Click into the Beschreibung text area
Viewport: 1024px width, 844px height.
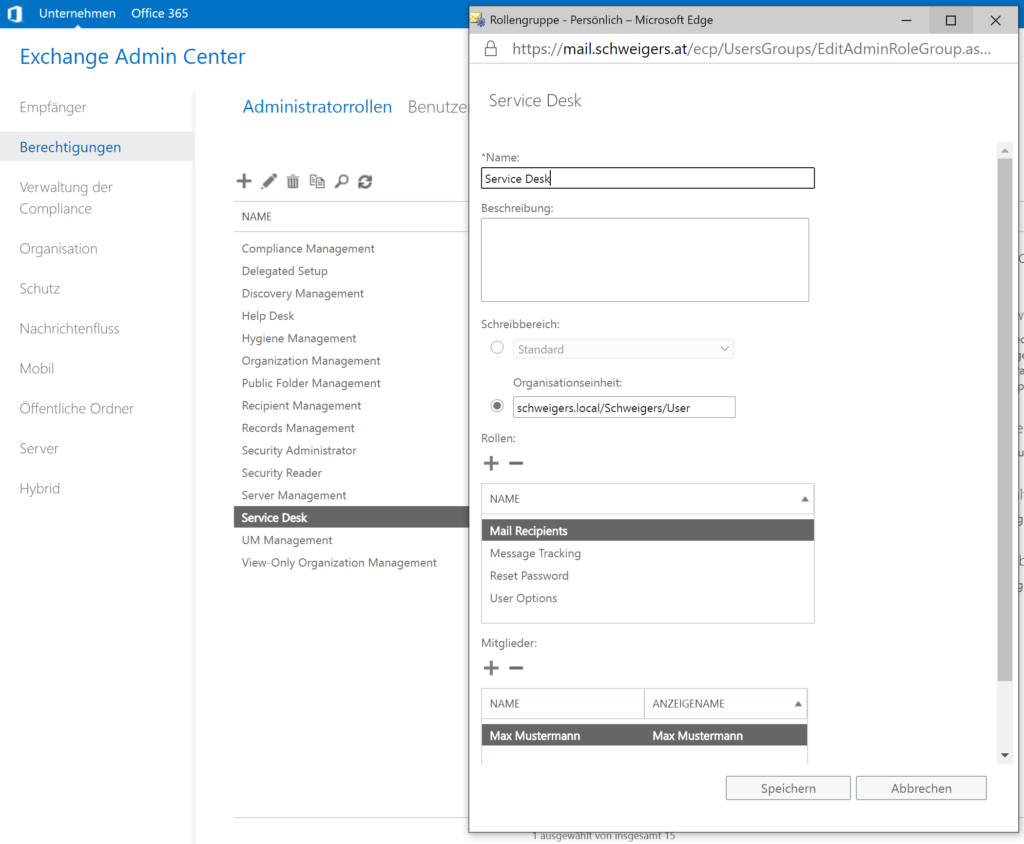[x=644, y=260]
